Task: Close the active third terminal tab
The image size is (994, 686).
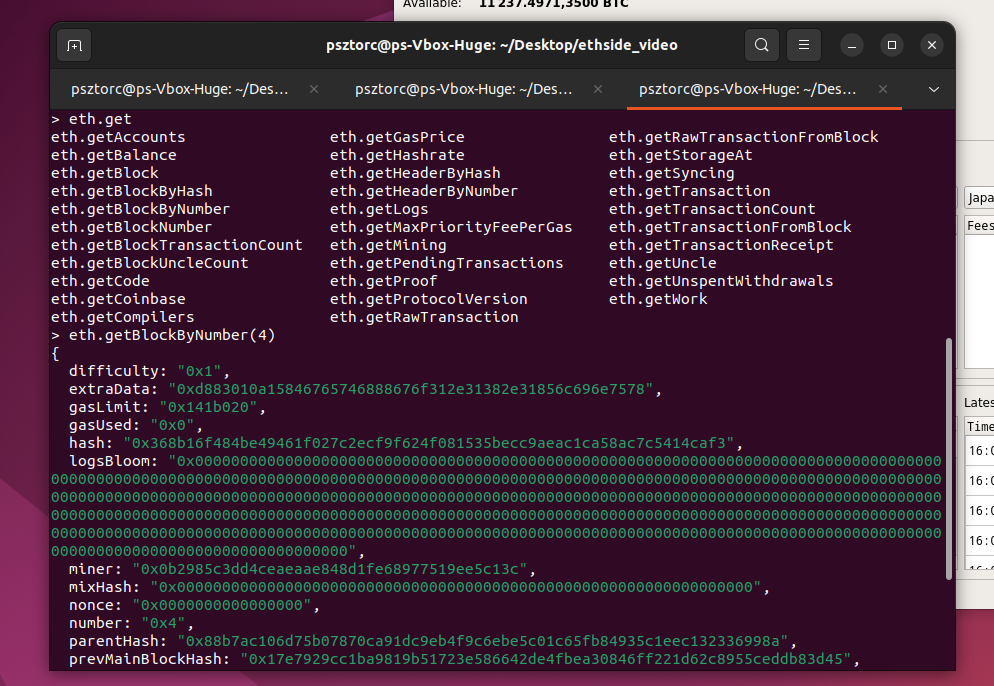Action: click(882, 89)
